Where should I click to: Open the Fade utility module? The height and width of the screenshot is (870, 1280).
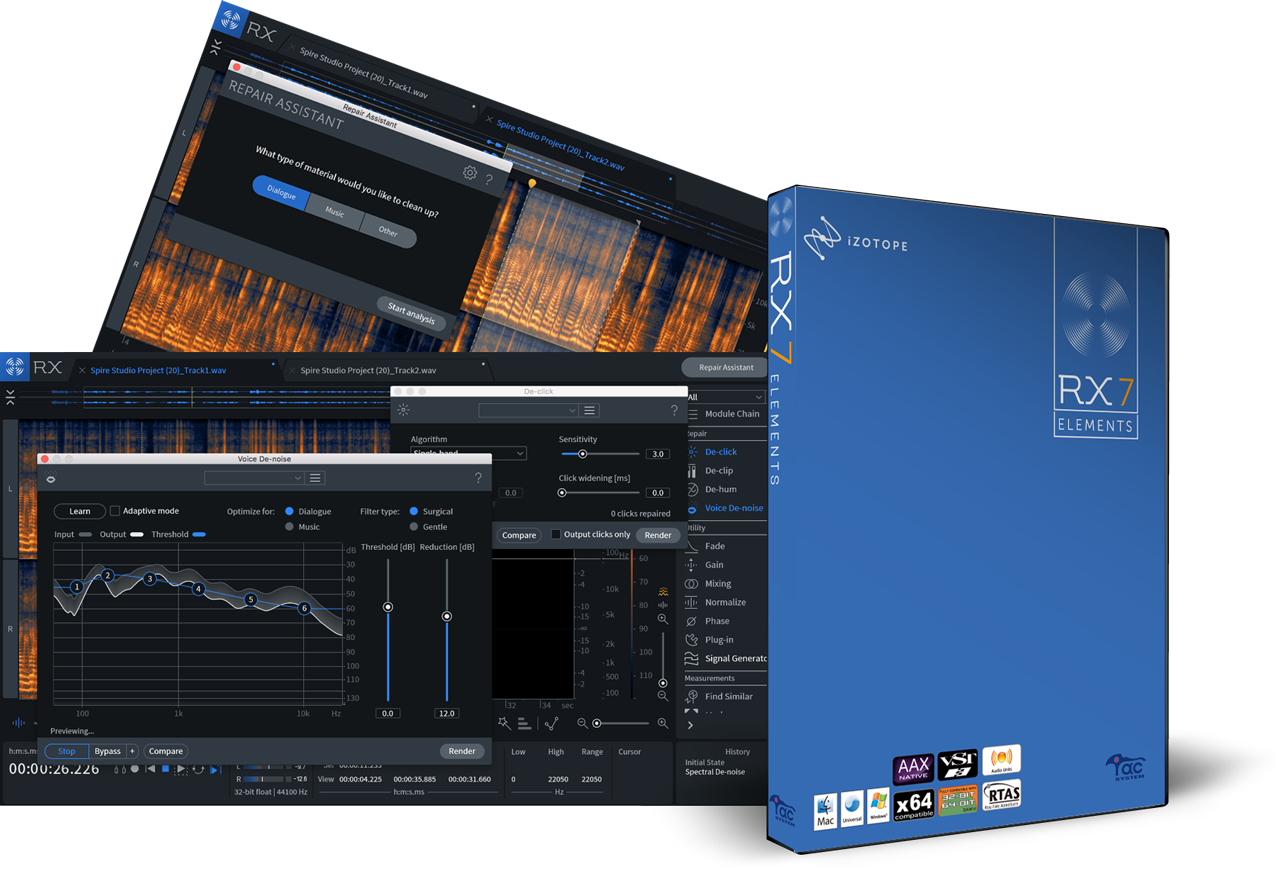coord(714,546)
